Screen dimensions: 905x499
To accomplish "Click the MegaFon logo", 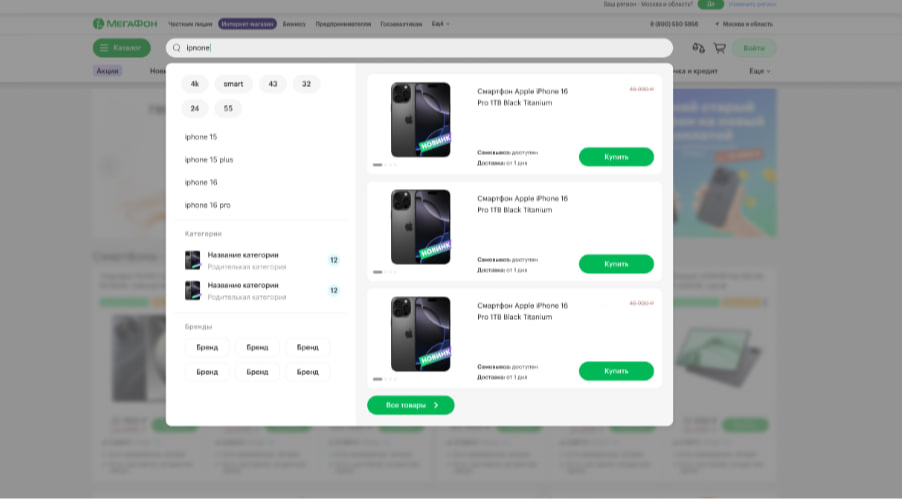I will click(124, 23).
